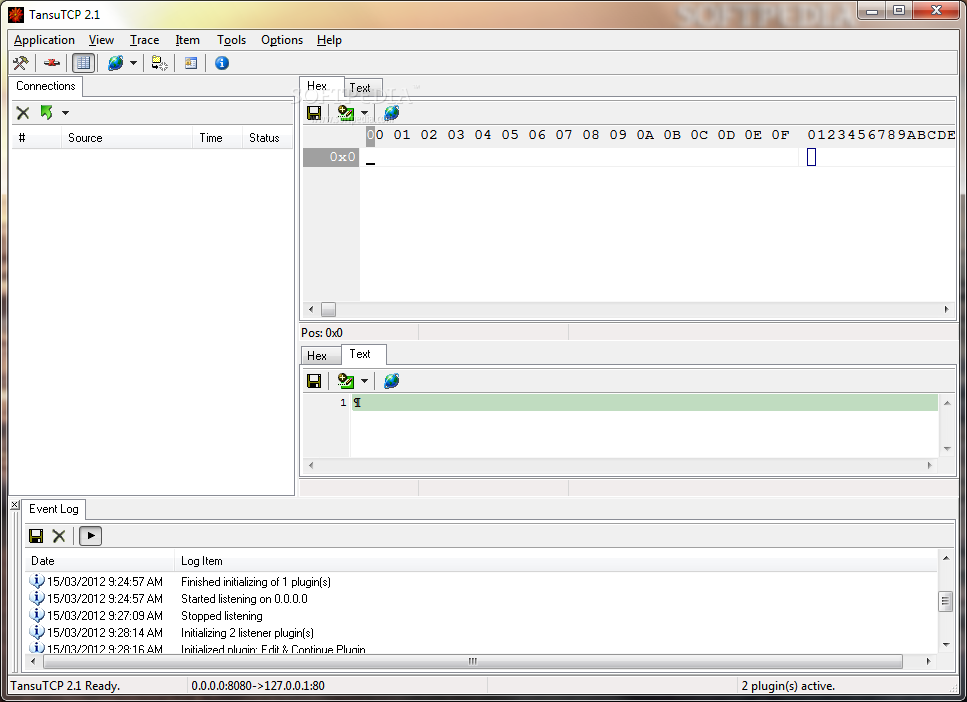Sort connections by Source column header
The width and height of the screenshot is (967, 702).
click(x=126, y=138)
